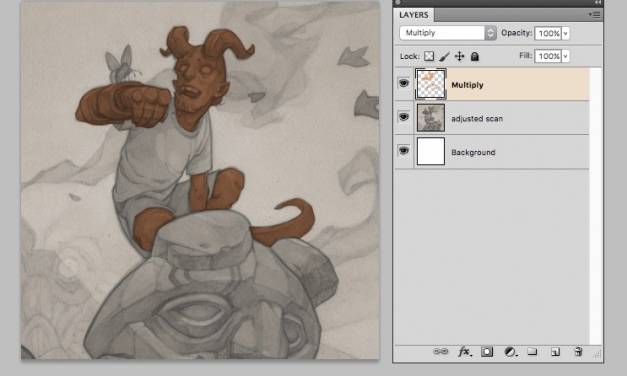Toggle Lock image pixels brush icon
627x376 pixels.
444,56
